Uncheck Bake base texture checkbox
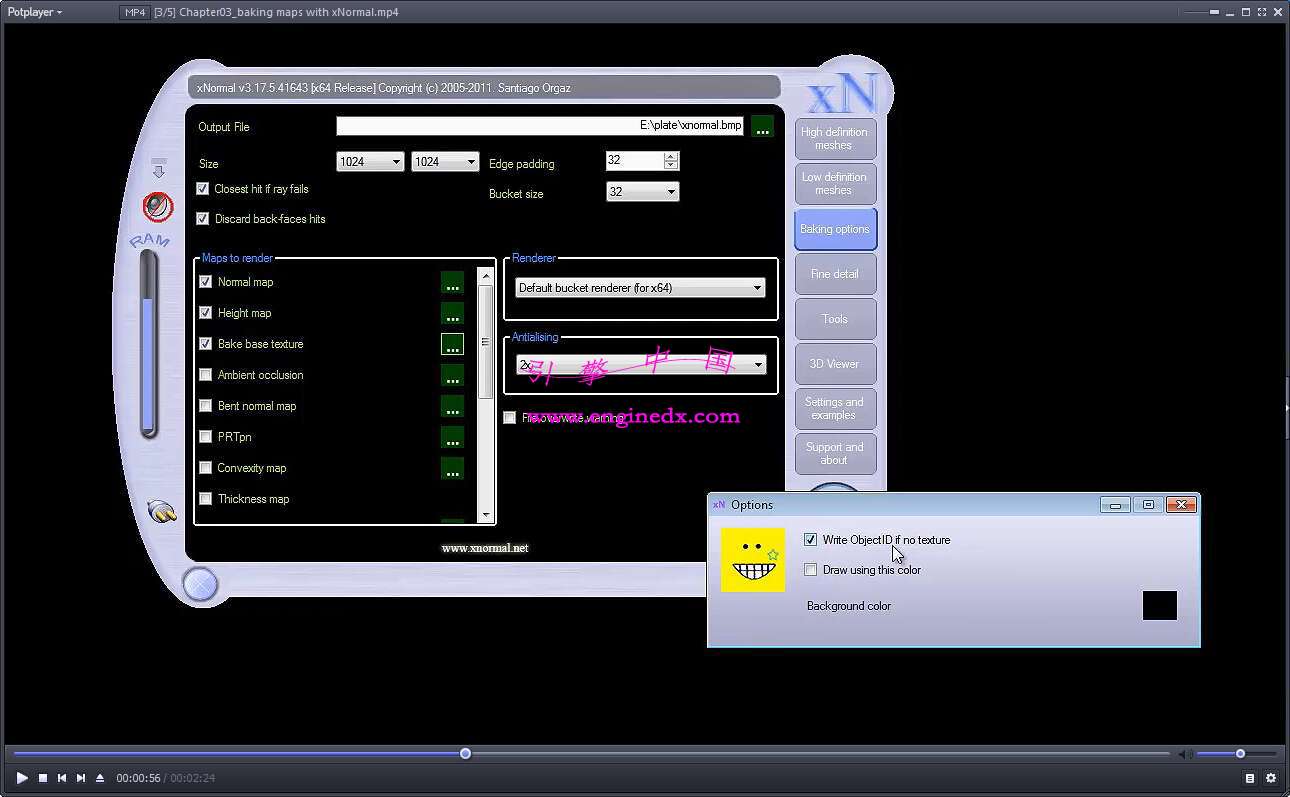This screenshot has height=797, width=1290. click(x=206, y=344)
